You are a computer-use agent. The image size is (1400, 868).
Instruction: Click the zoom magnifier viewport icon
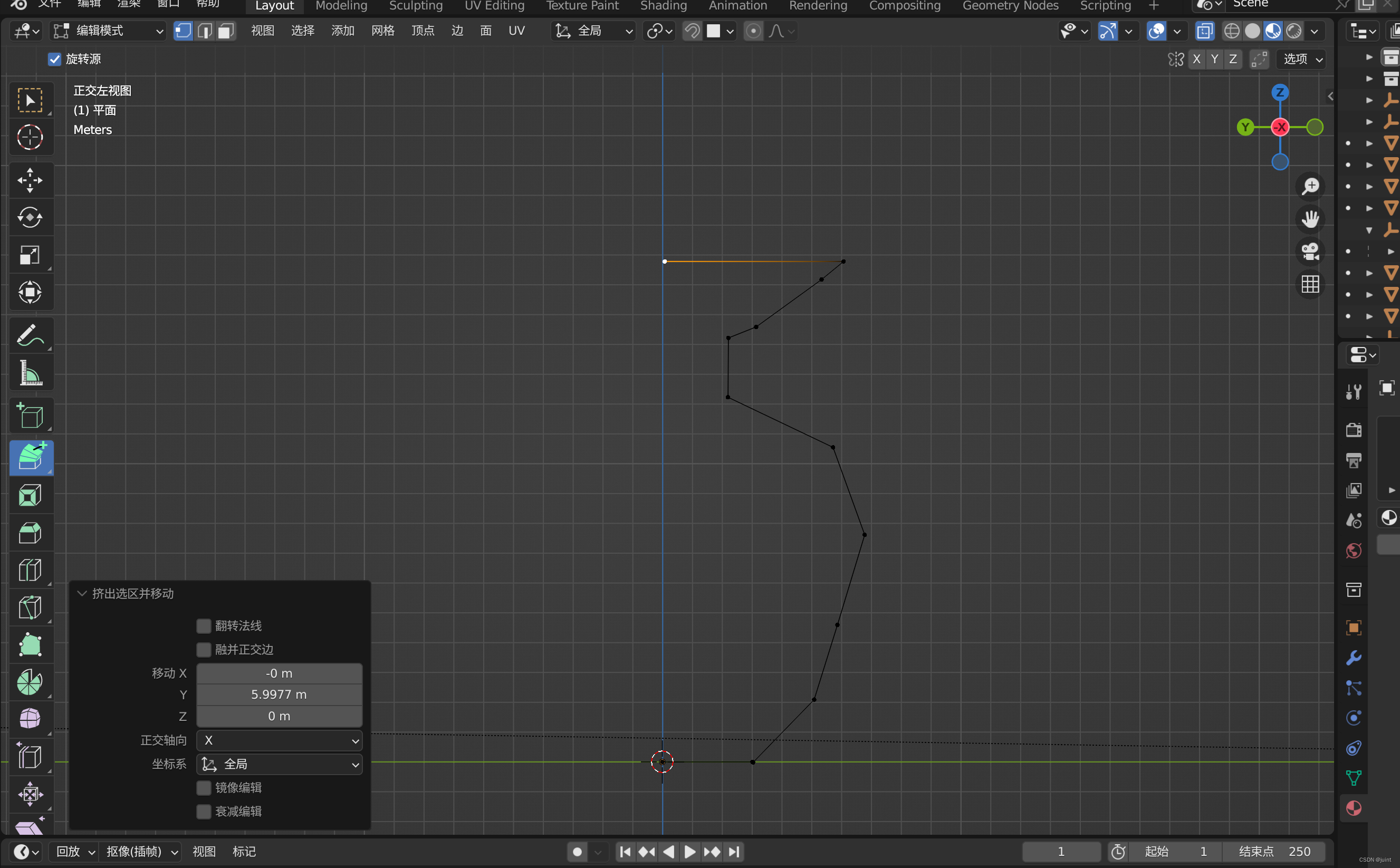(1310, 186)
